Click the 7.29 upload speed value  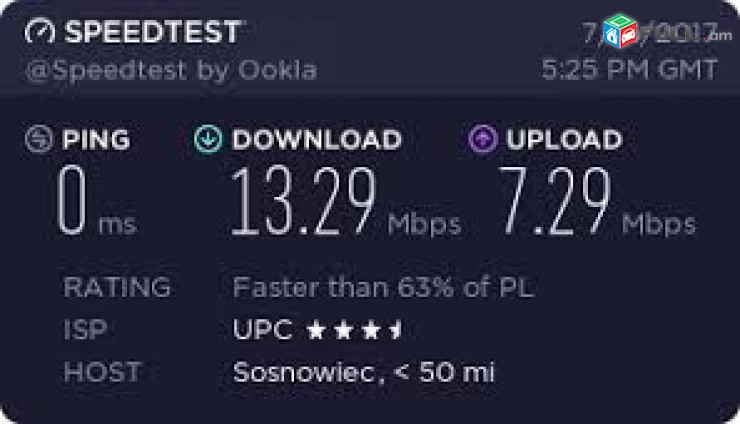pos(555,201)
